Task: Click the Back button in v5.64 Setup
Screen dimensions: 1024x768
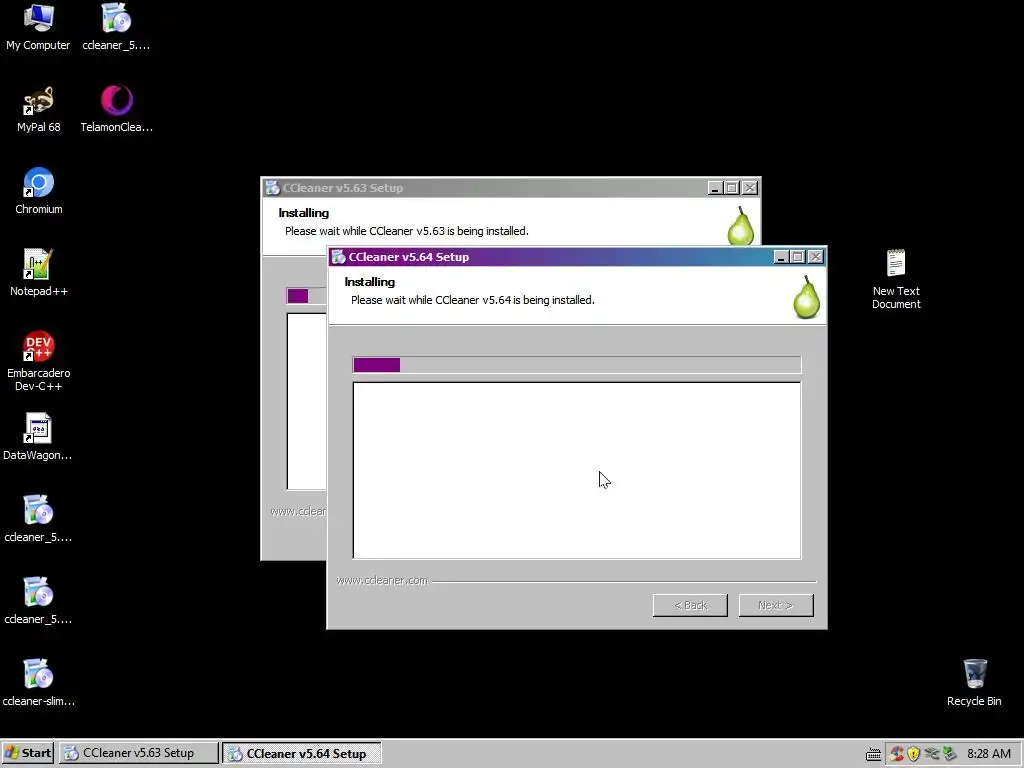Action: [690, 605]
